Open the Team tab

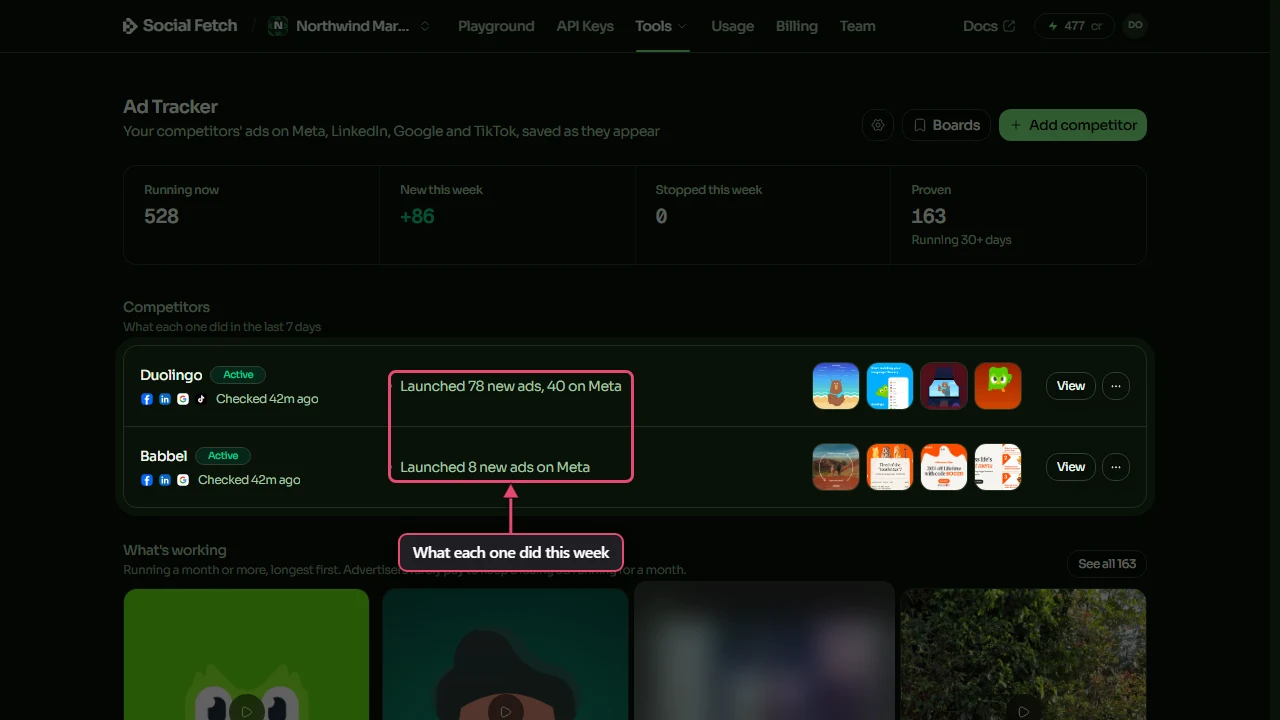(858, 26)
